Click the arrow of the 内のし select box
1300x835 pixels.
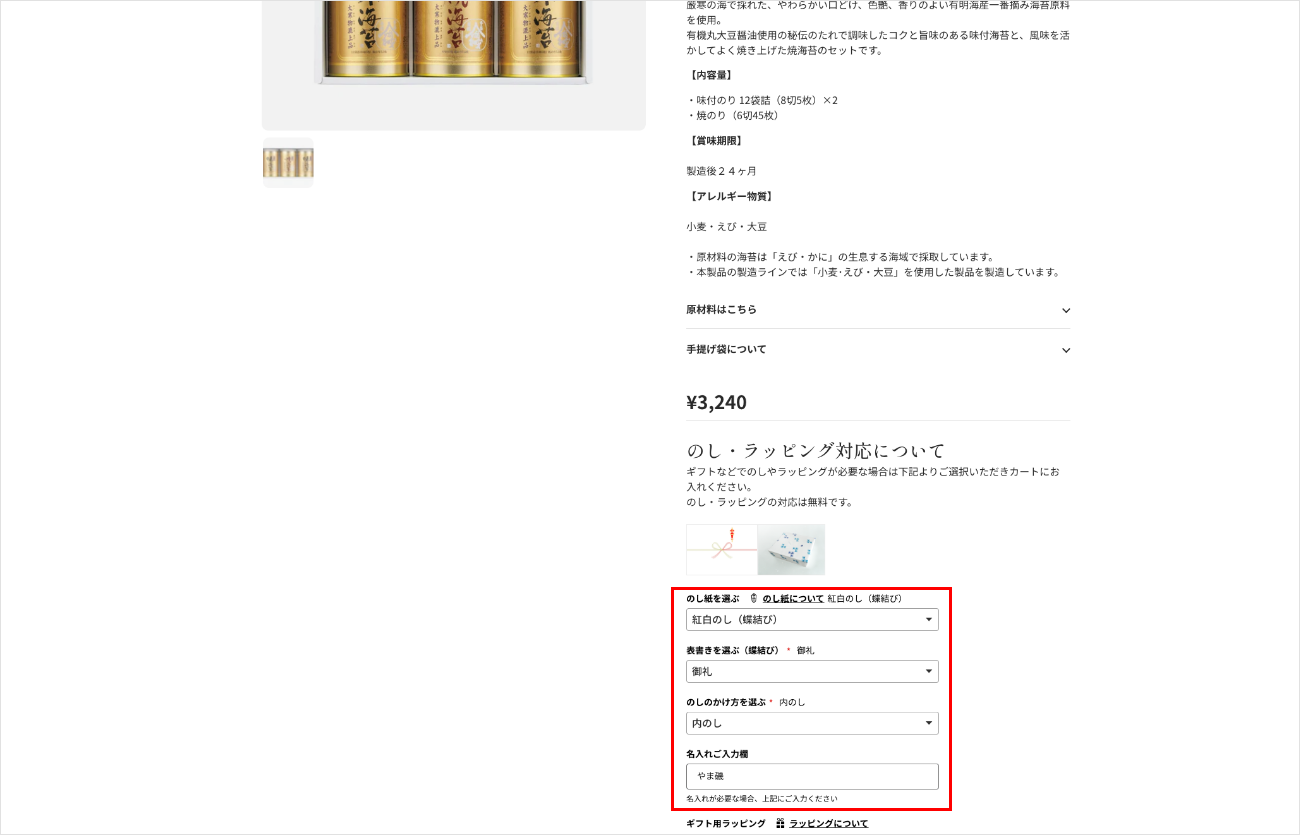pyautogui.click(x=928, y=723)
